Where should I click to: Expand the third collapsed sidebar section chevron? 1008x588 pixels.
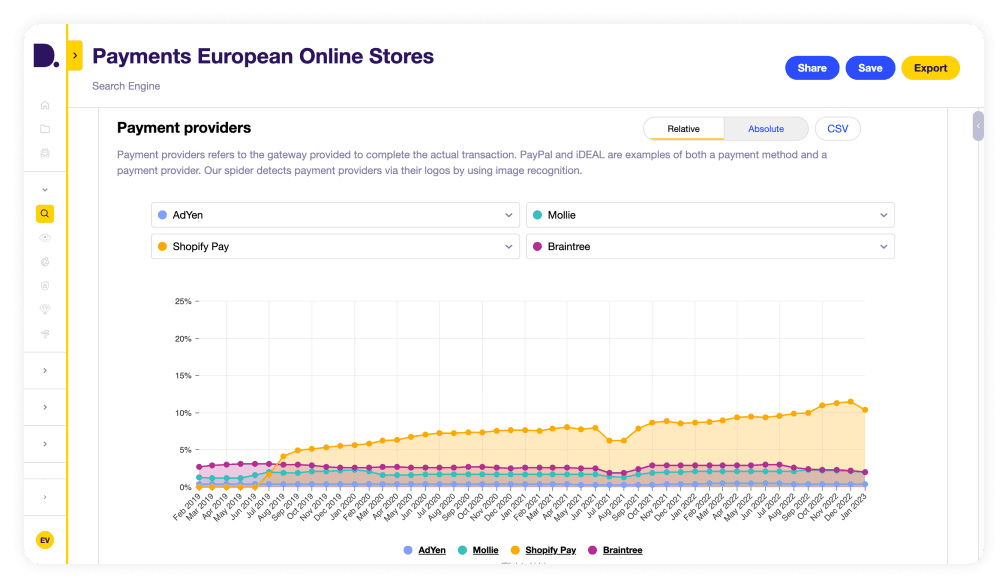click(45, 443)
